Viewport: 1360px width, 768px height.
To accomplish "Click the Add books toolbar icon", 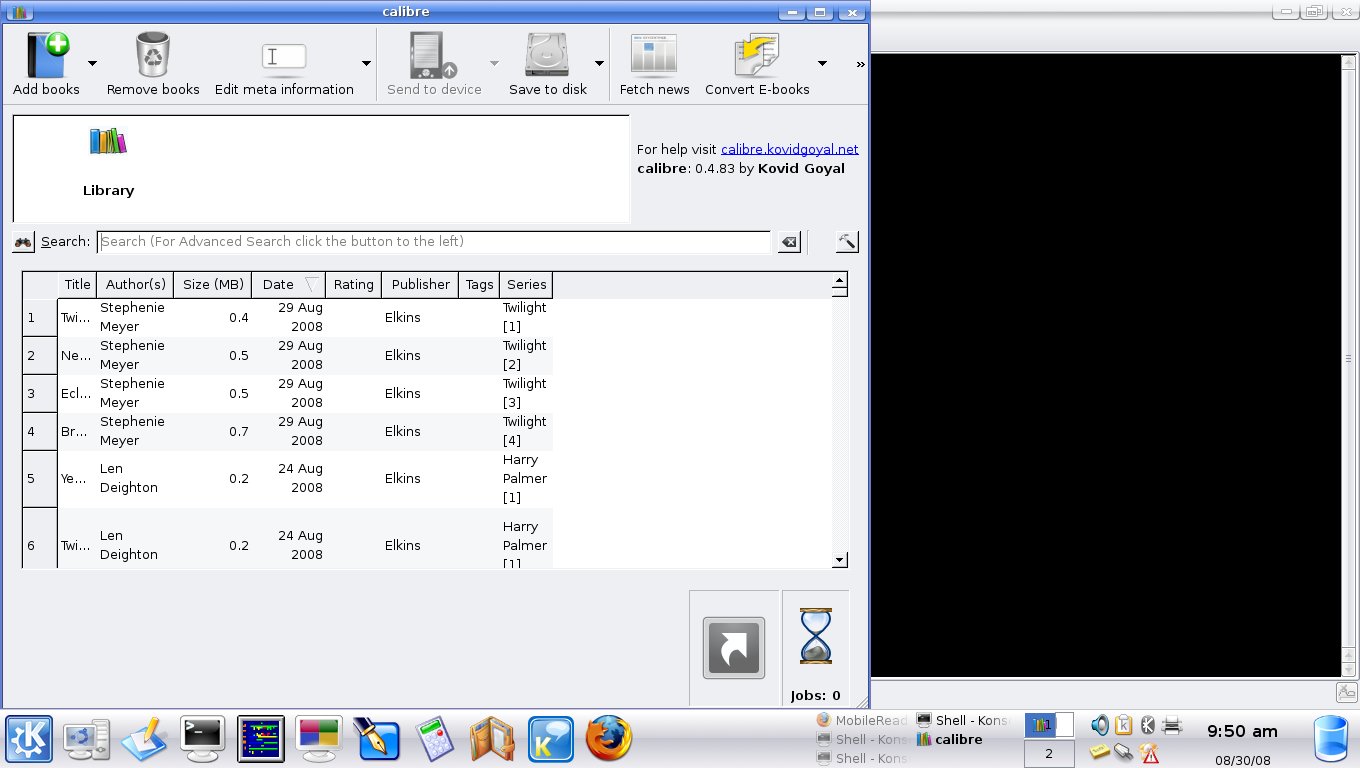I will [x=46, y=55].
